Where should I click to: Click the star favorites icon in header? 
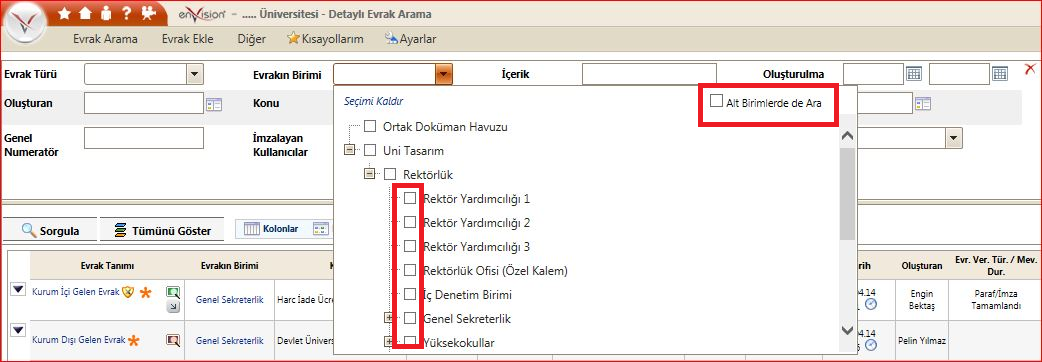click(x=64, y=13)
